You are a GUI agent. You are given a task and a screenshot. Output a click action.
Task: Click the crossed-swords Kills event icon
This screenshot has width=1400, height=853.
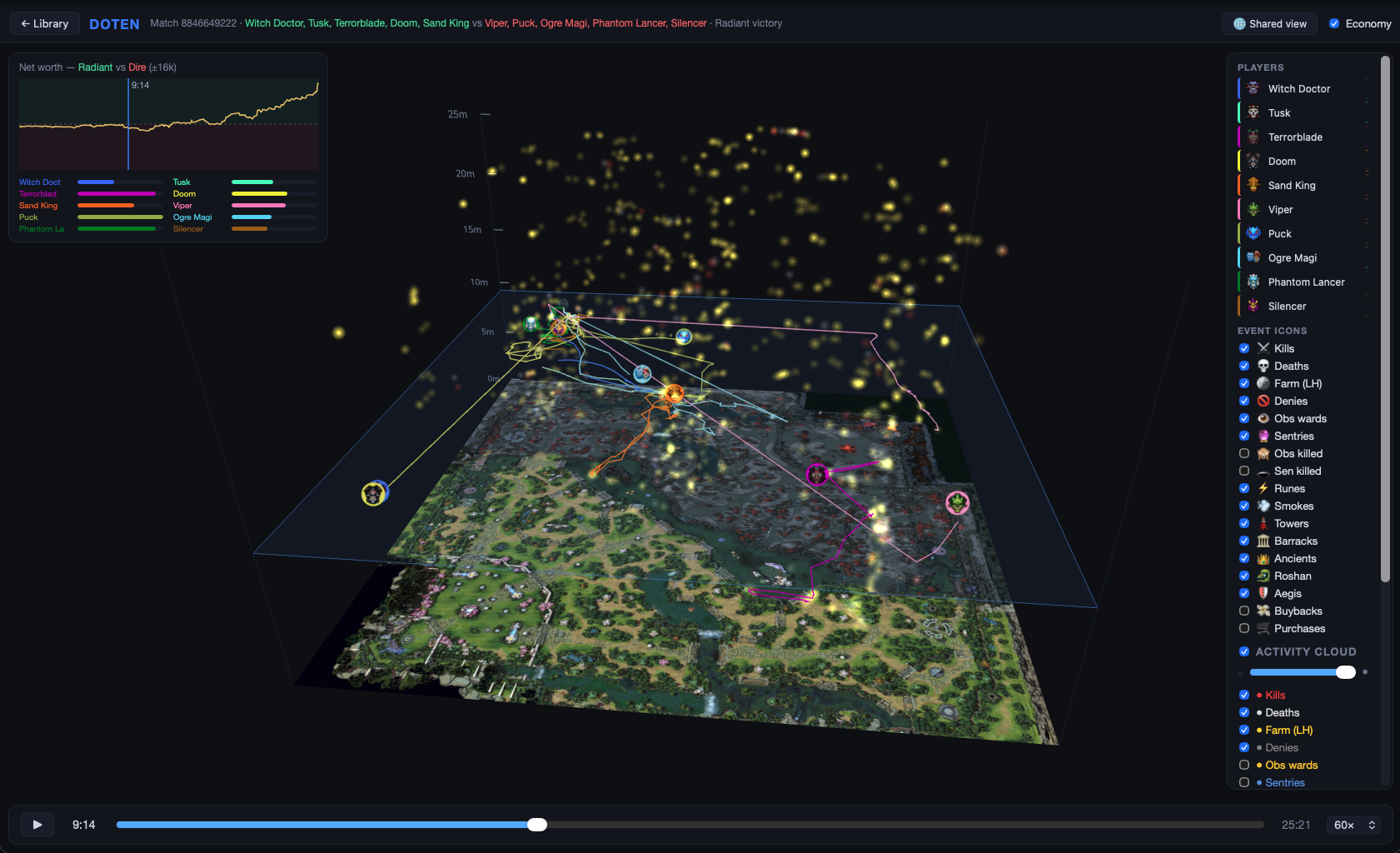tap(1263, 348)
